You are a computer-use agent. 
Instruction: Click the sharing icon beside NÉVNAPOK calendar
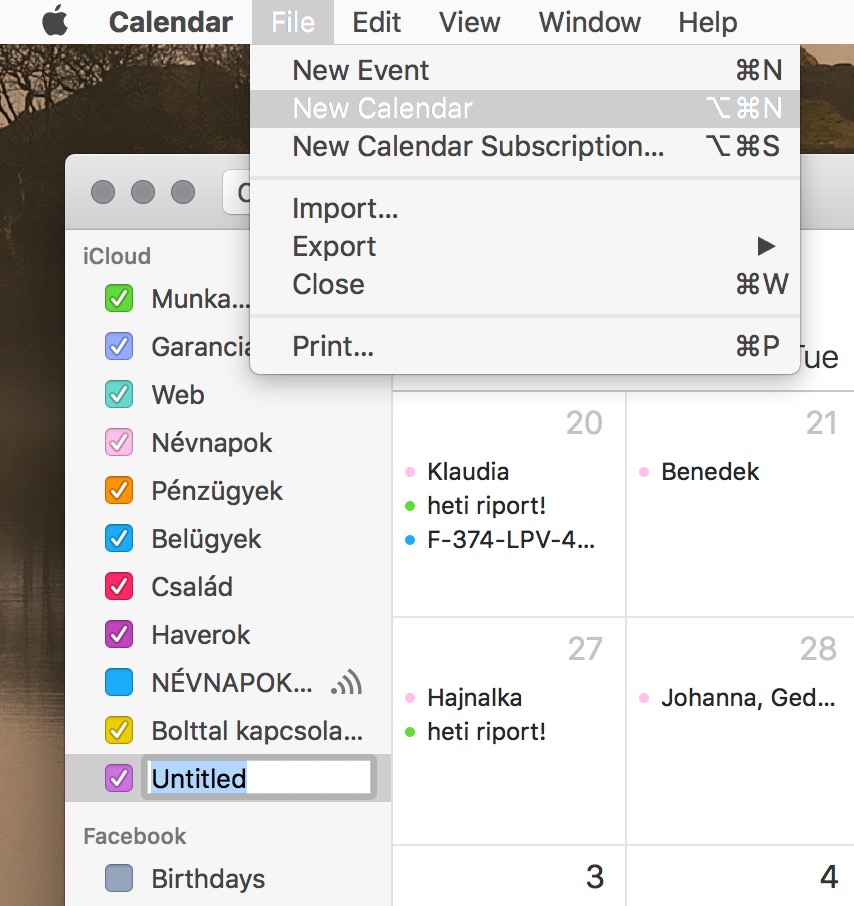[x=347, y=682]
